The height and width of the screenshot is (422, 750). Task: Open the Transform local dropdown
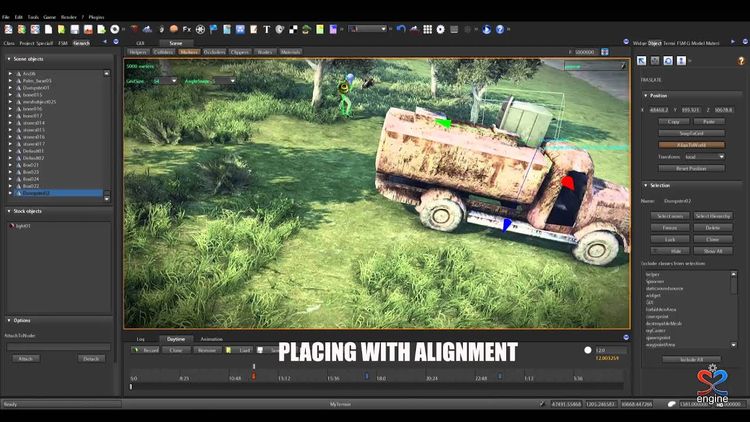pos(704,156)
